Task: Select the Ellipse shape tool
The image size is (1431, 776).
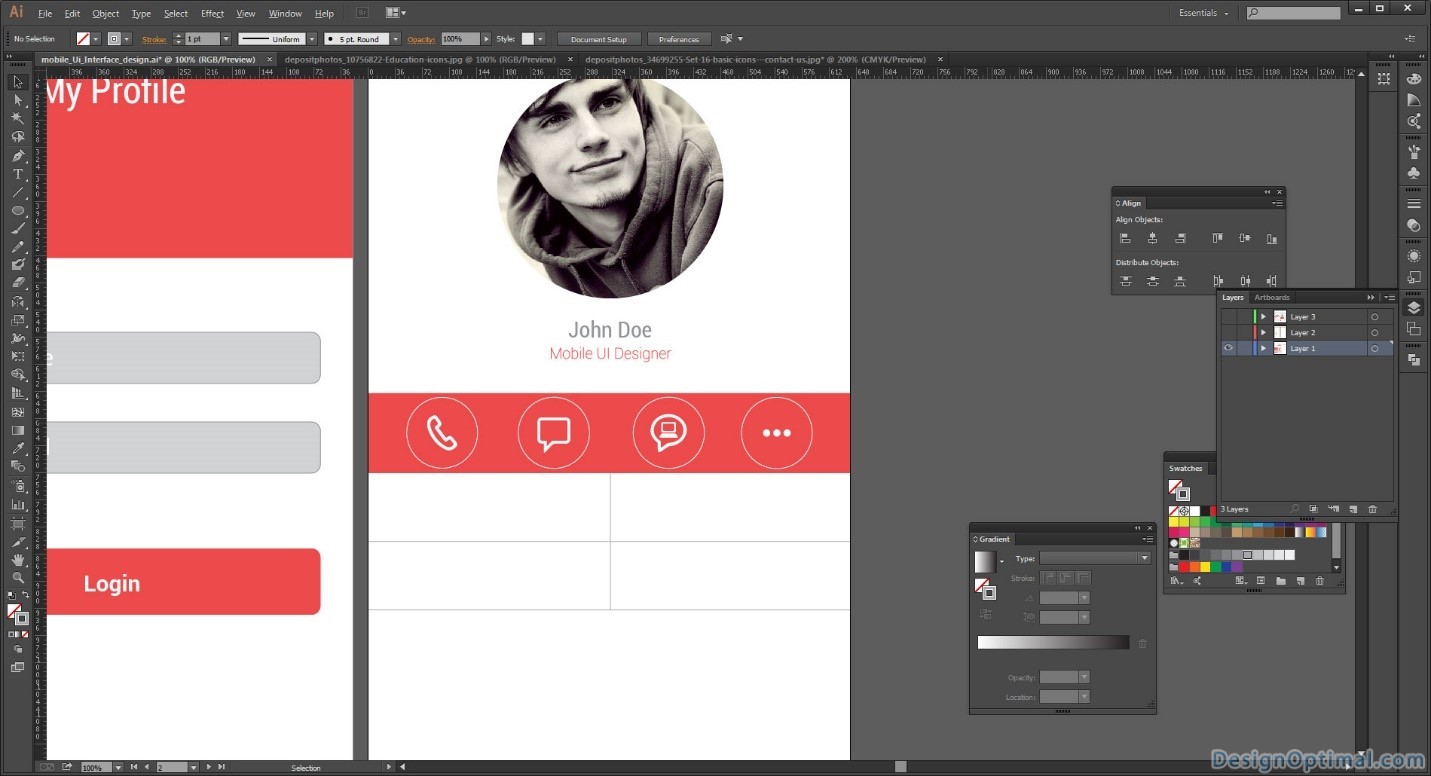Action: [17, 210]
